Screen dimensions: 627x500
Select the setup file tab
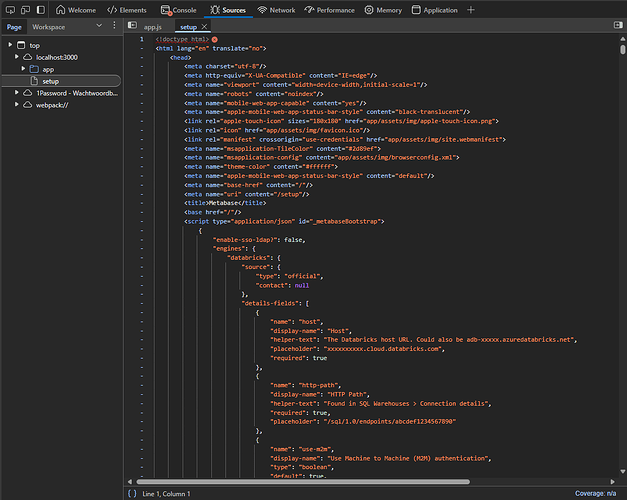[x=188, y=27]
